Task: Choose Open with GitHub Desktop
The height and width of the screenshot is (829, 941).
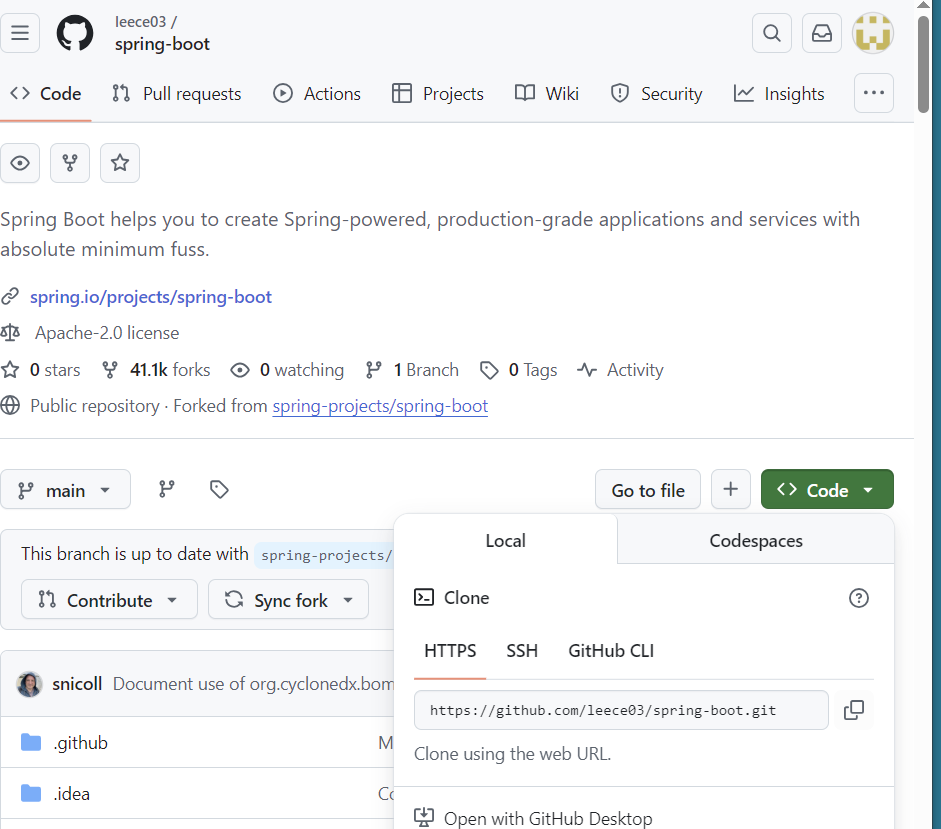Action: point(533,818)
